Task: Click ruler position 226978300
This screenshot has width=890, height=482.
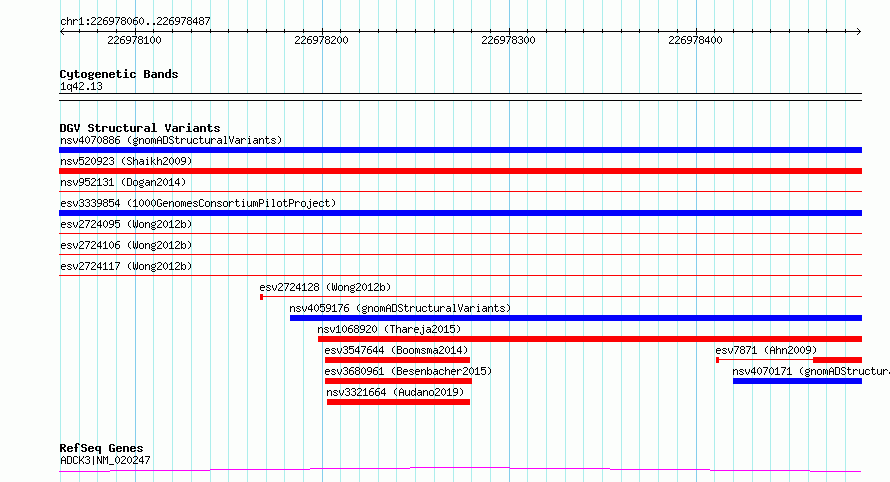Action: [x=508, y=40]
